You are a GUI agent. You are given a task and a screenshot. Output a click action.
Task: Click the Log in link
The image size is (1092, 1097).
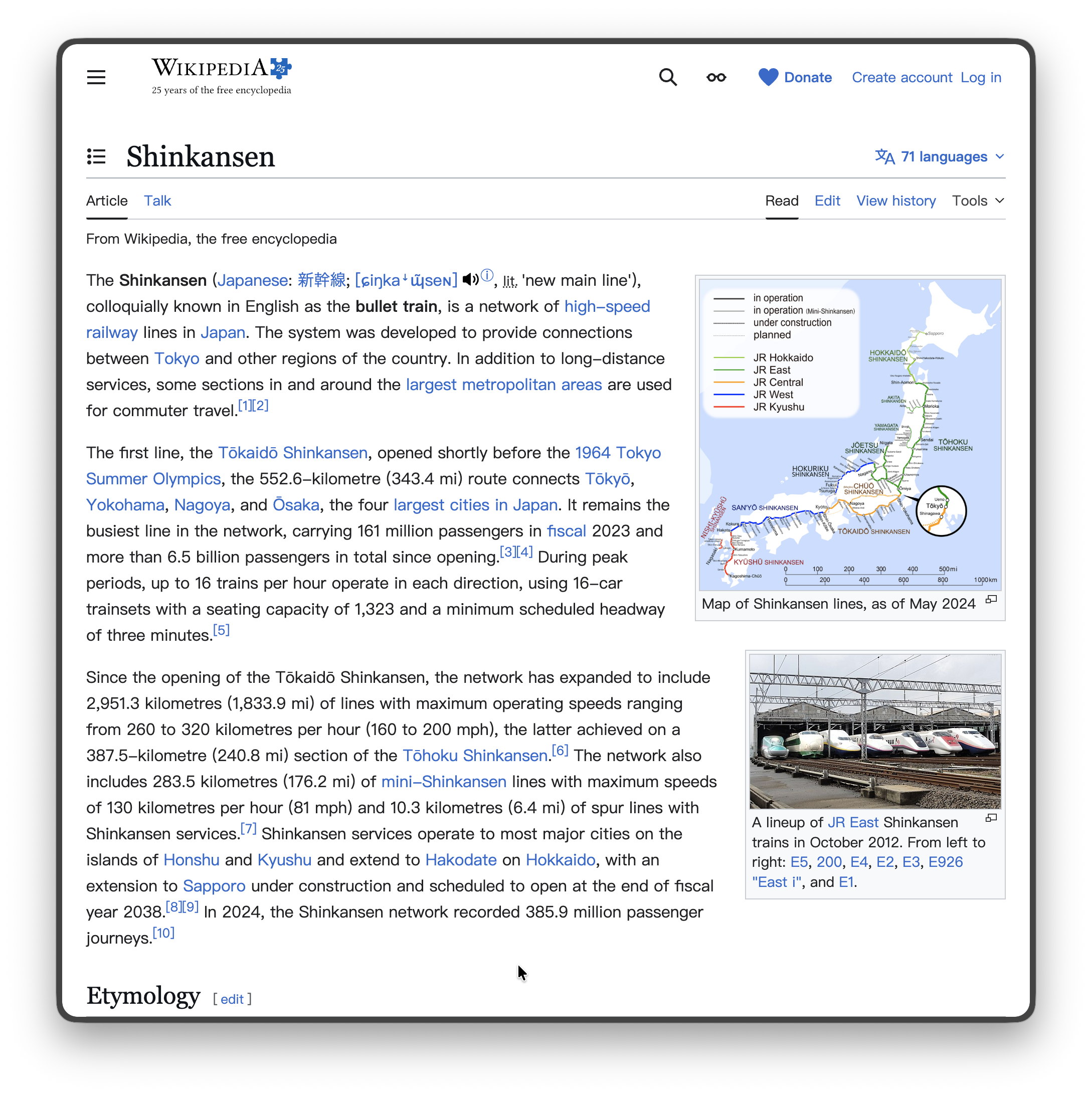click(981, 77)
